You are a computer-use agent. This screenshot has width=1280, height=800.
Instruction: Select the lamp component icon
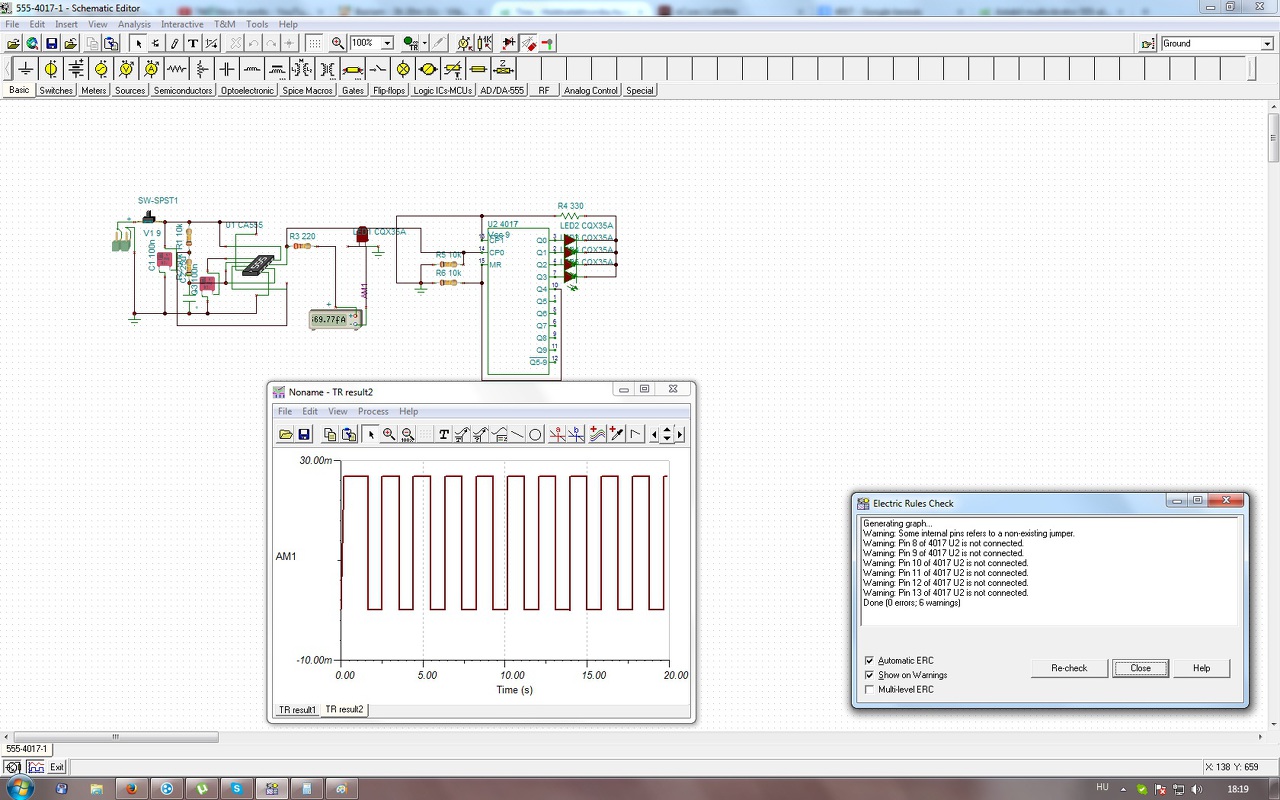[403, 69]
